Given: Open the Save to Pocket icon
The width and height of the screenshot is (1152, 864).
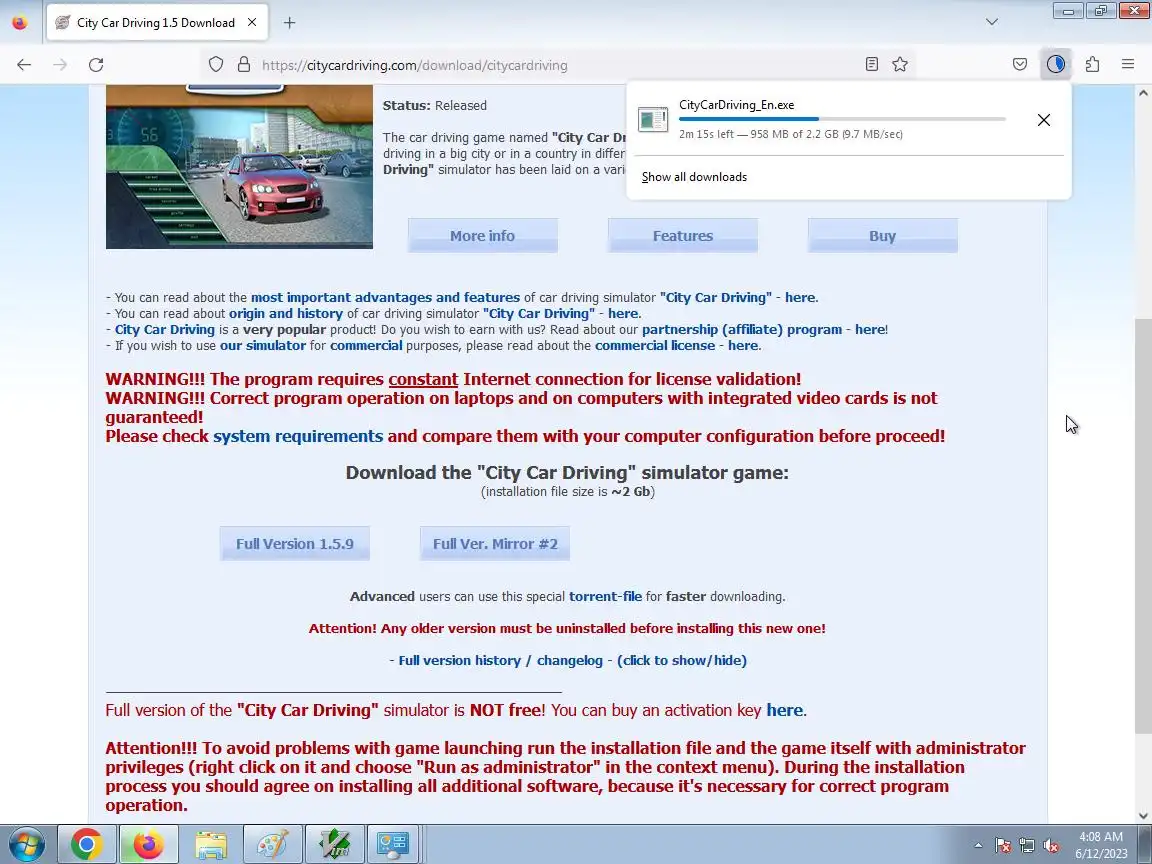Looking at the screenshot, I should [x=1020, y=65].
